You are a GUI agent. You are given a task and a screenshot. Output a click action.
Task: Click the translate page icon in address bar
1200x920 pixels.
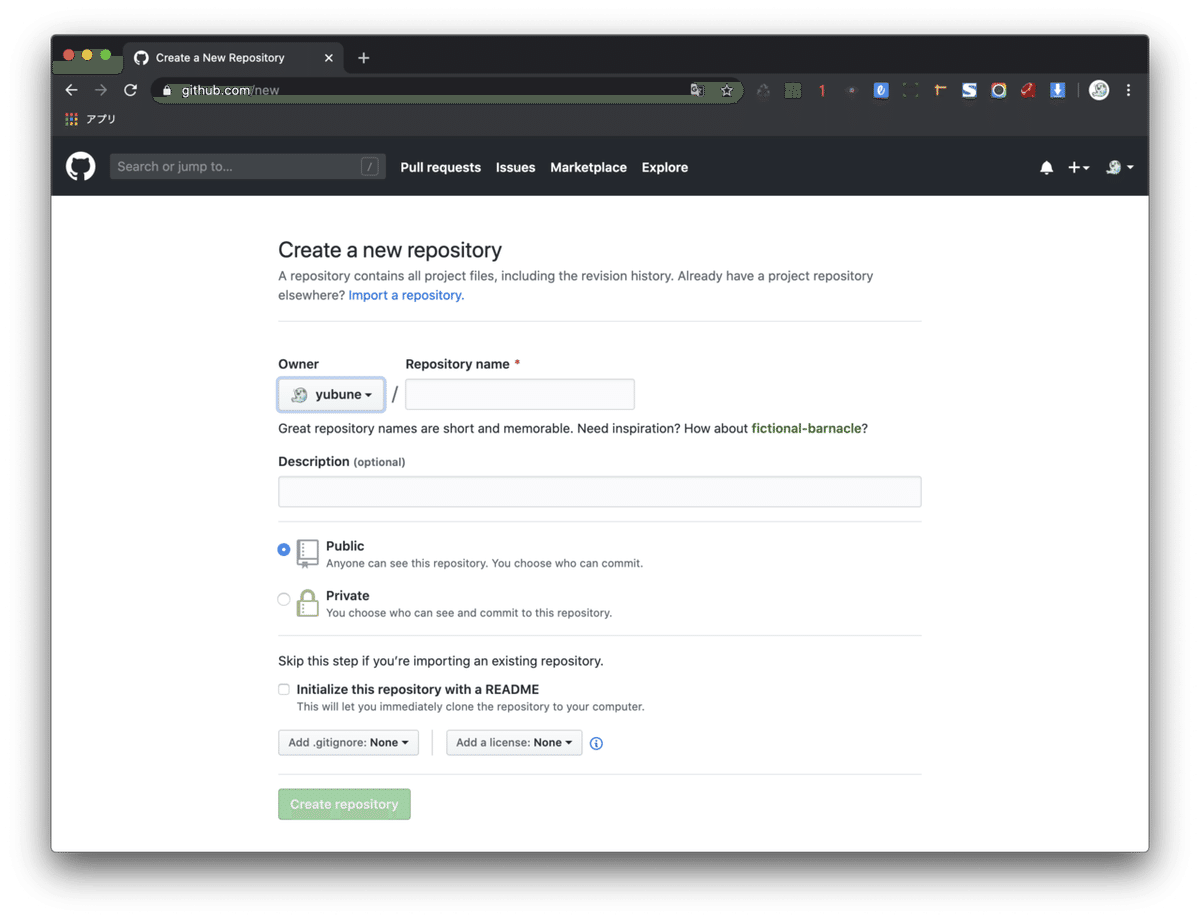pos(697,90)
